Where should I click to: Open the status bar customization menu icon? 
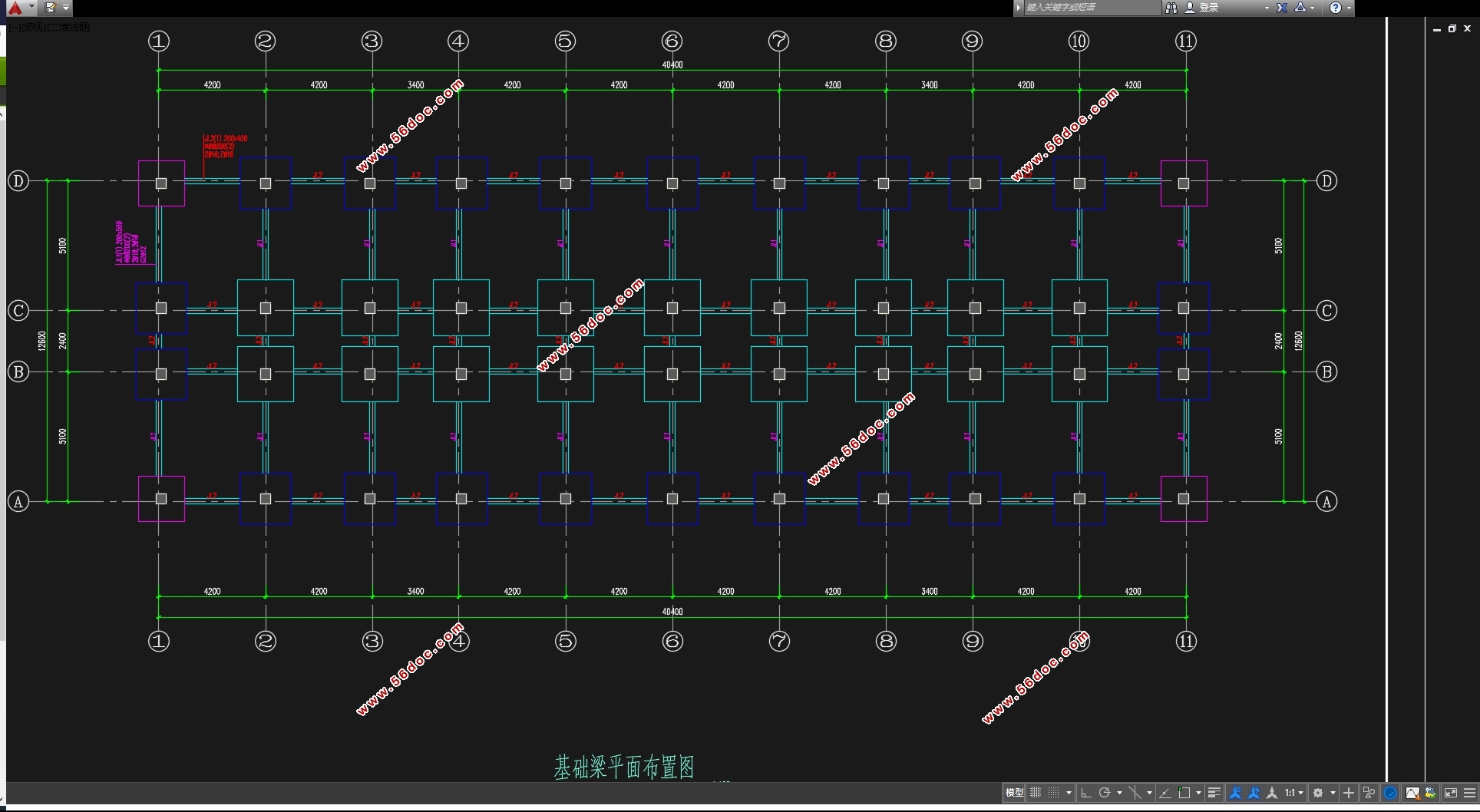click(x=1470, y=793)
